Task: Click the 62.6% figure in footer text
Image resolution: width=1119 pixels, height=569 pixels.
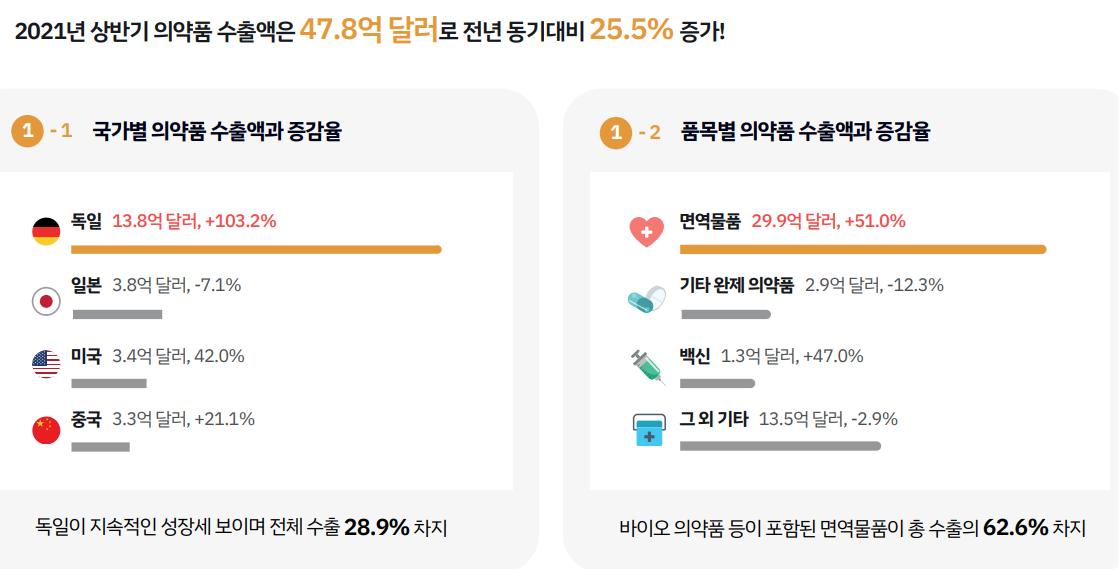Action: (x=1016, y=528)
